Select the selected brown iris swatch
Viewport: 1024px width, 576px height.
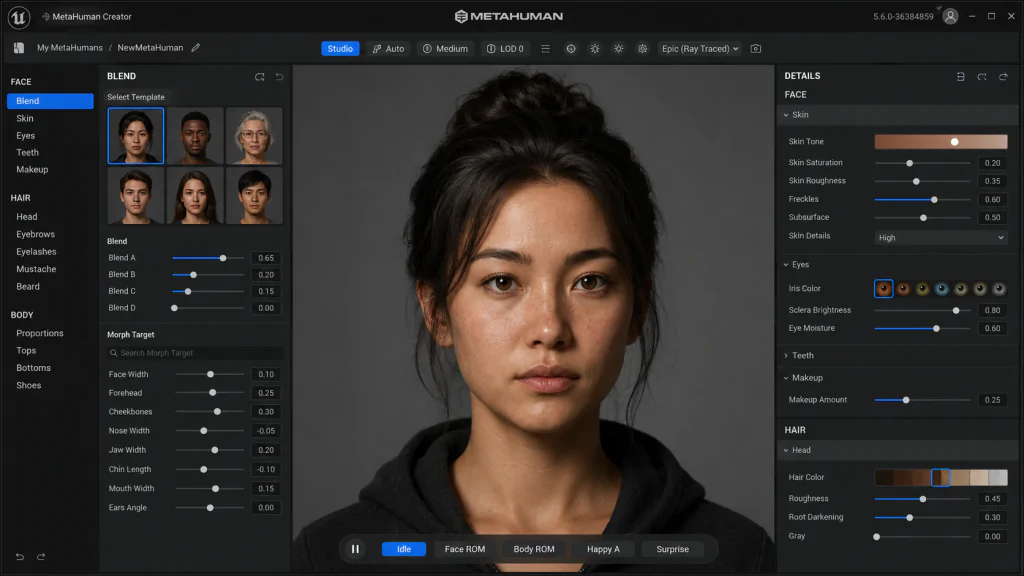tap(884, 289)
